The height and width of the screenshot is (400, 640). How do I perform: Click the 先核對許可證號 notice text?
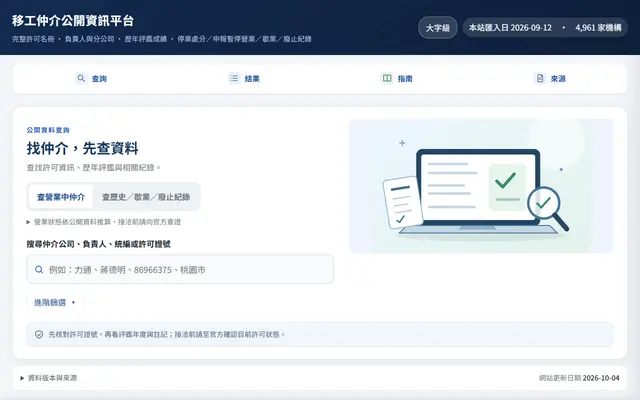click(167, 334)
